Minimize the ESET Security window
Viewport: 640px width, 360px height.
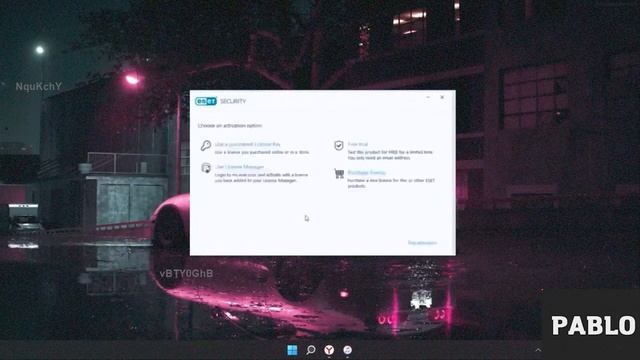(428, 98)
